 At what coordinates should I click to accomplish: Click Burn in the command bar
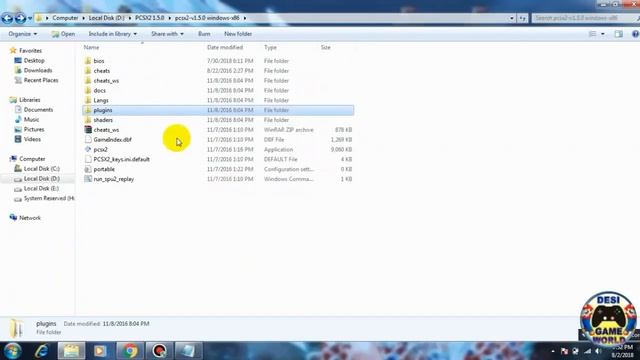(204, 34)
